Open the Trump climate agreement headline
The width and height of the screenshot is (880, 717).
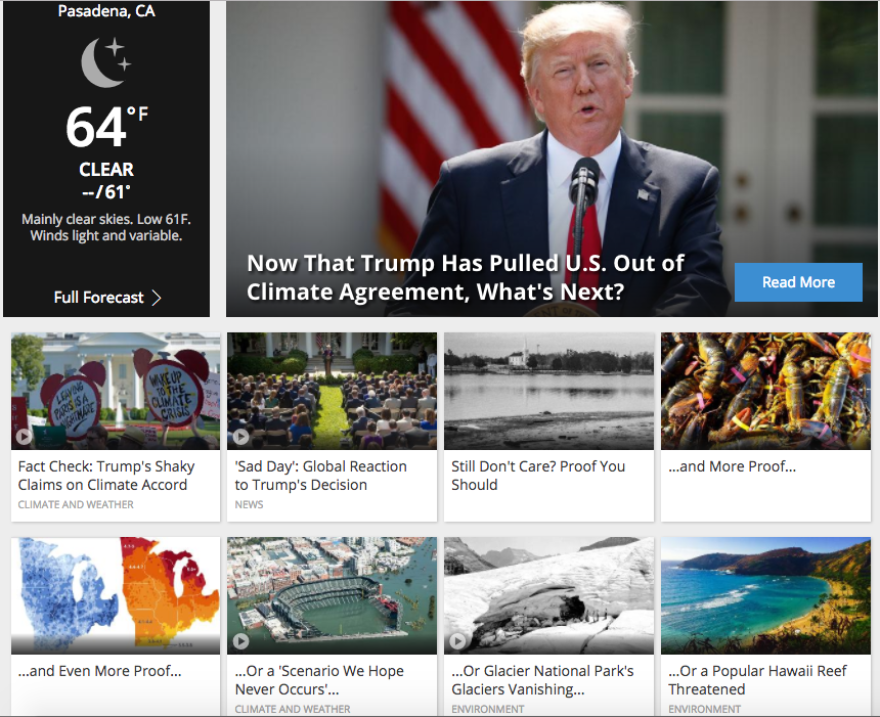pos(465,277)
